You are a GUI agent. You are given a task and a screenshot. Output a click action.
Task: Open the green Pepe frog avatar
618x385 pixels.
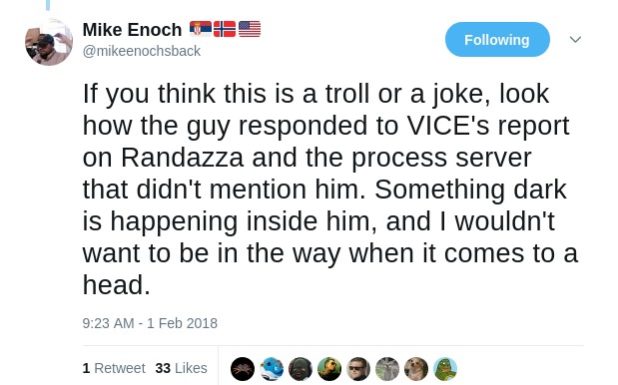pos(445,369)
